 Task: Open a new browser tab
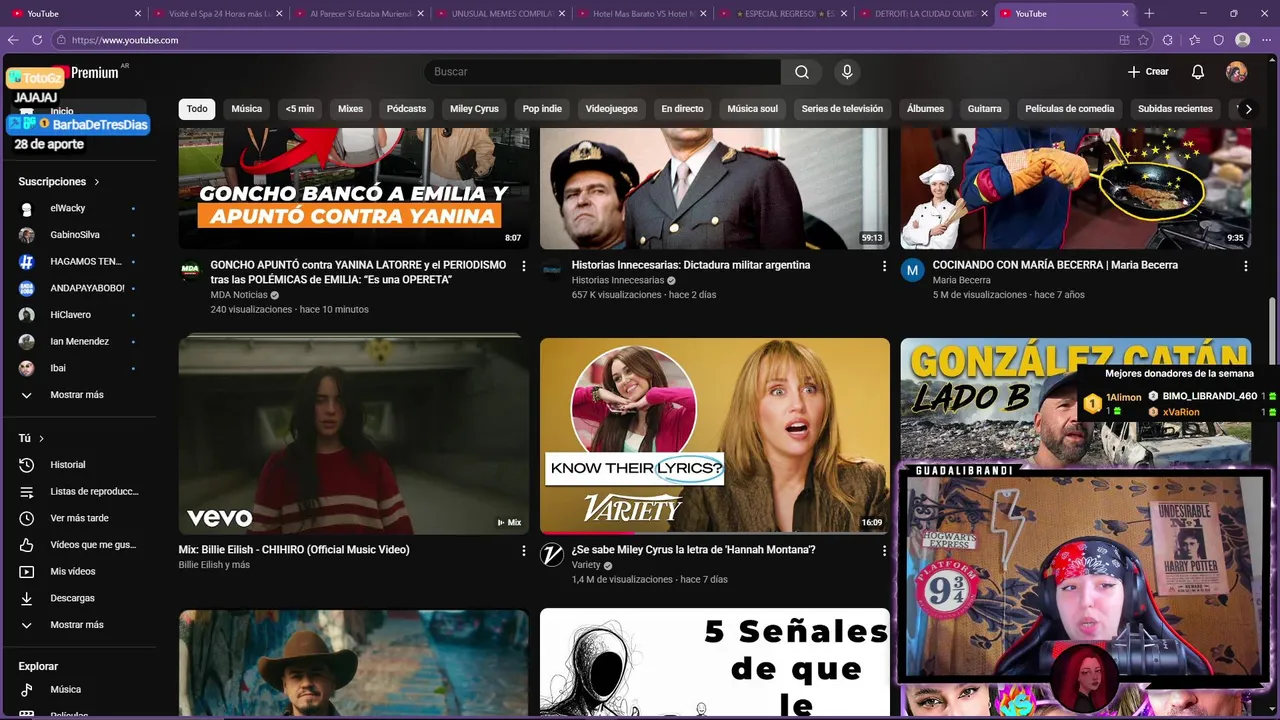click(x=1149, y=14)
